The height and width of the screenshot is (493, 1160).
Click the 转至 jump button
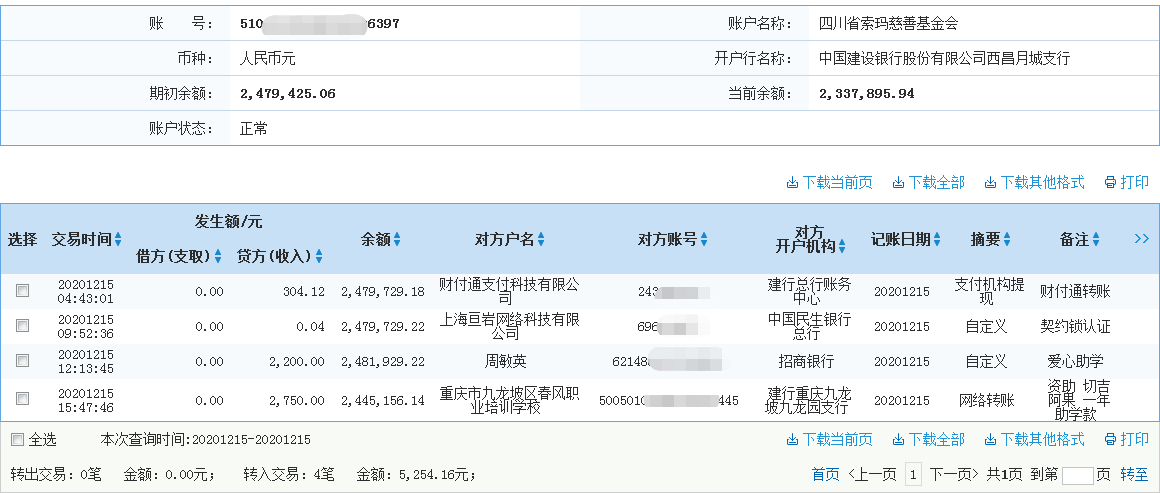pos(1134,475)
